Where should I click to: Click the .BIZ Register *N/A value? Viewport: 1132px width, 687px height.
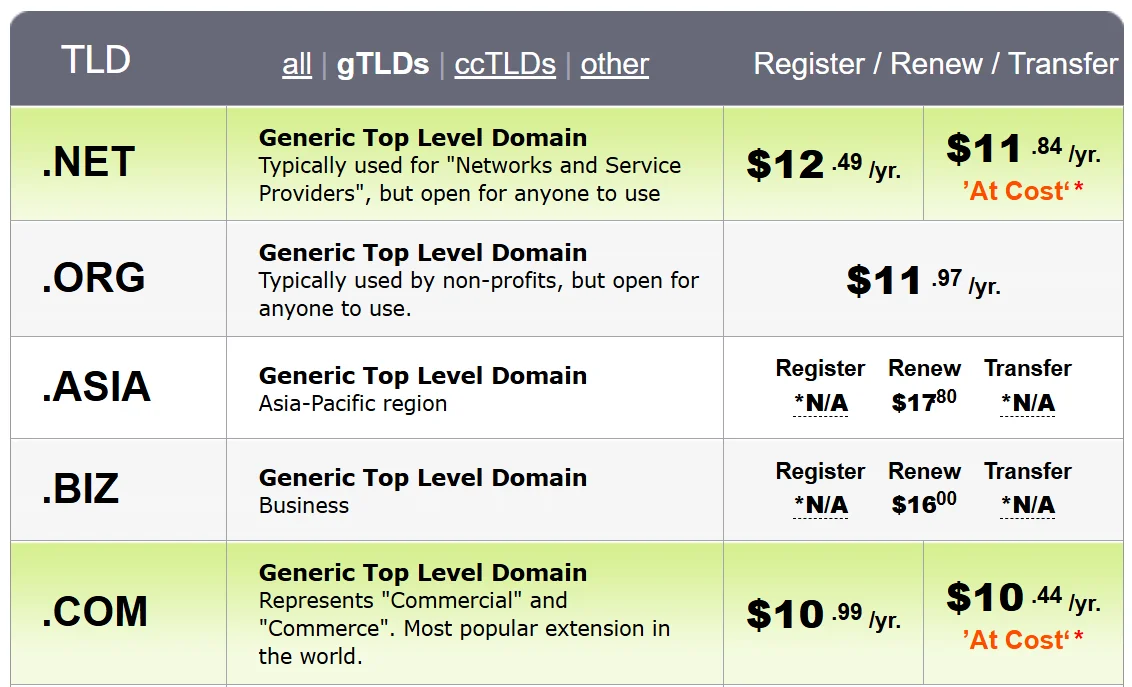pyautogui.click(x=820, y=506)
